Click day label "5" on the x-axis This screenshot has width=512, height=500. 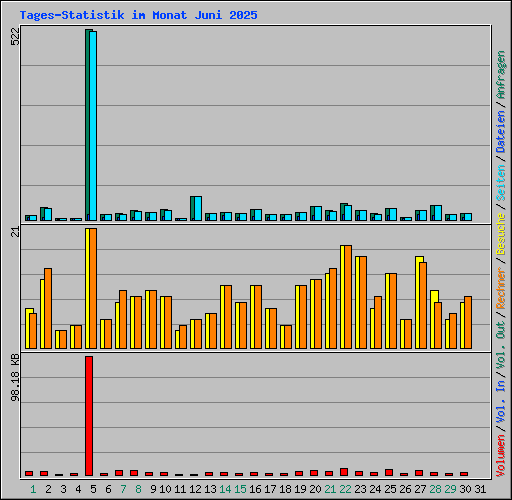(x=93, y=489)
